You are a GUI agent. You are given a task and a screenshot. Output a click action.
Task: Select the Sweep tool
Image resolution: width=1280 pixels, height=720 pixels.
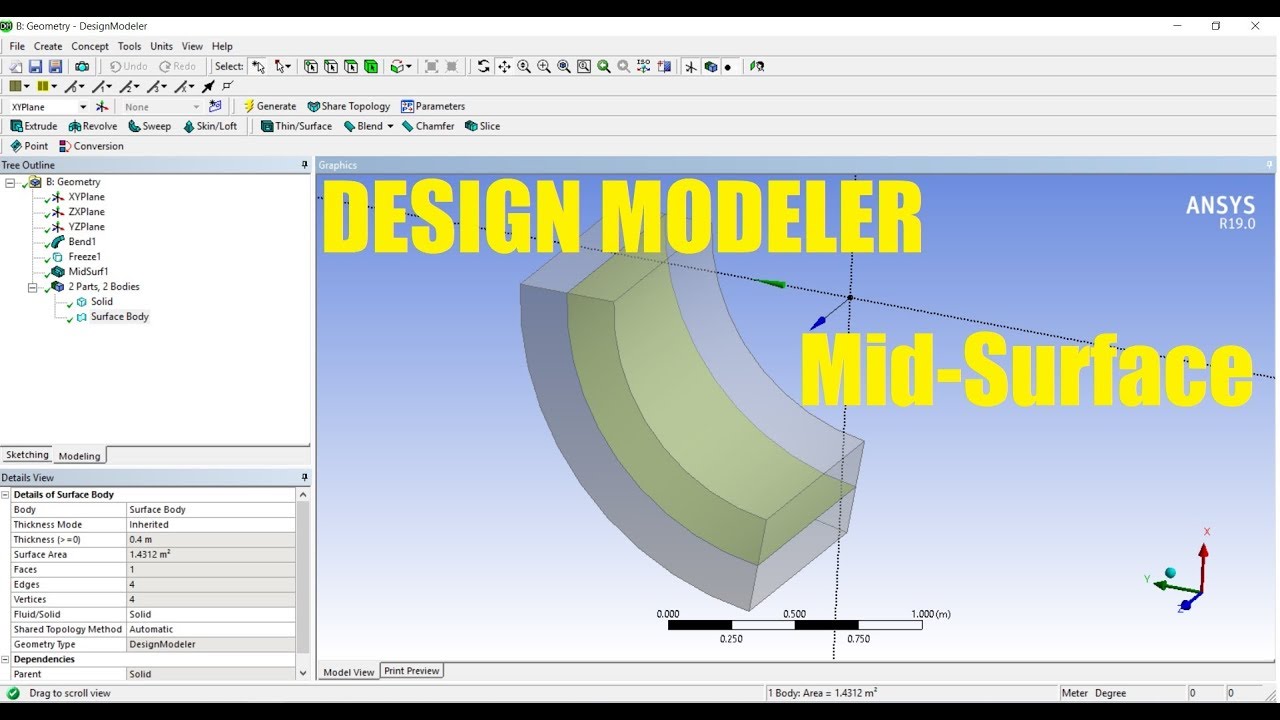149,126
